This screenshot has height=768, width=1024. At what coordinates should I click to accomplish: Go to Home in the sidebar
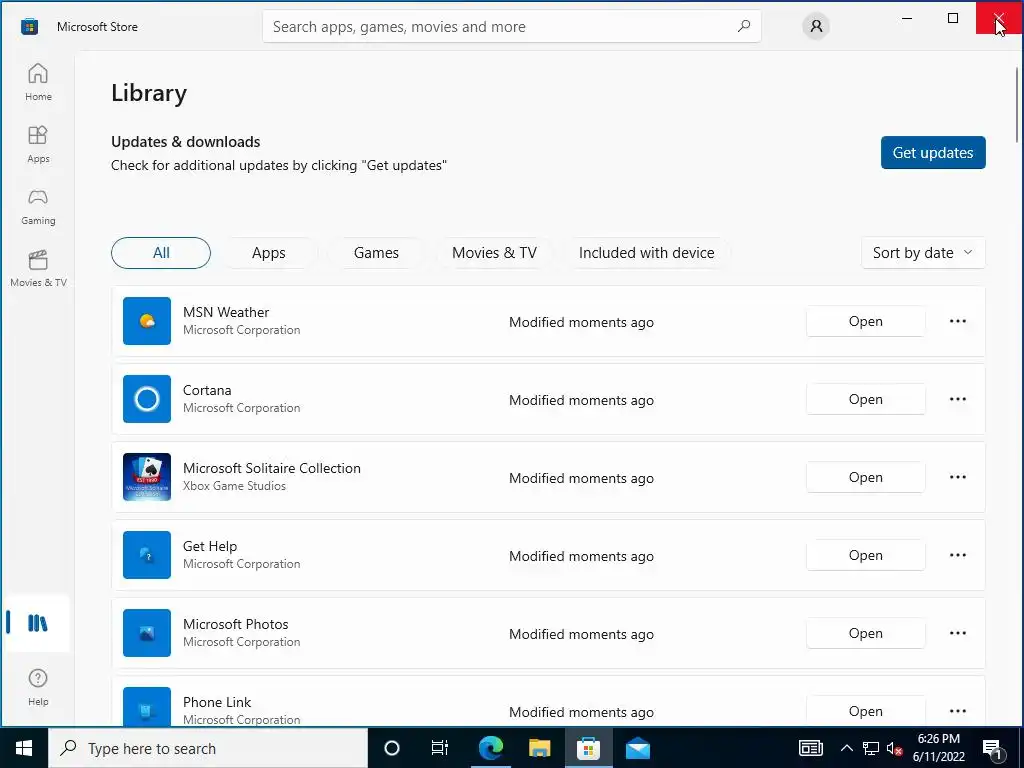coord(38,82)
